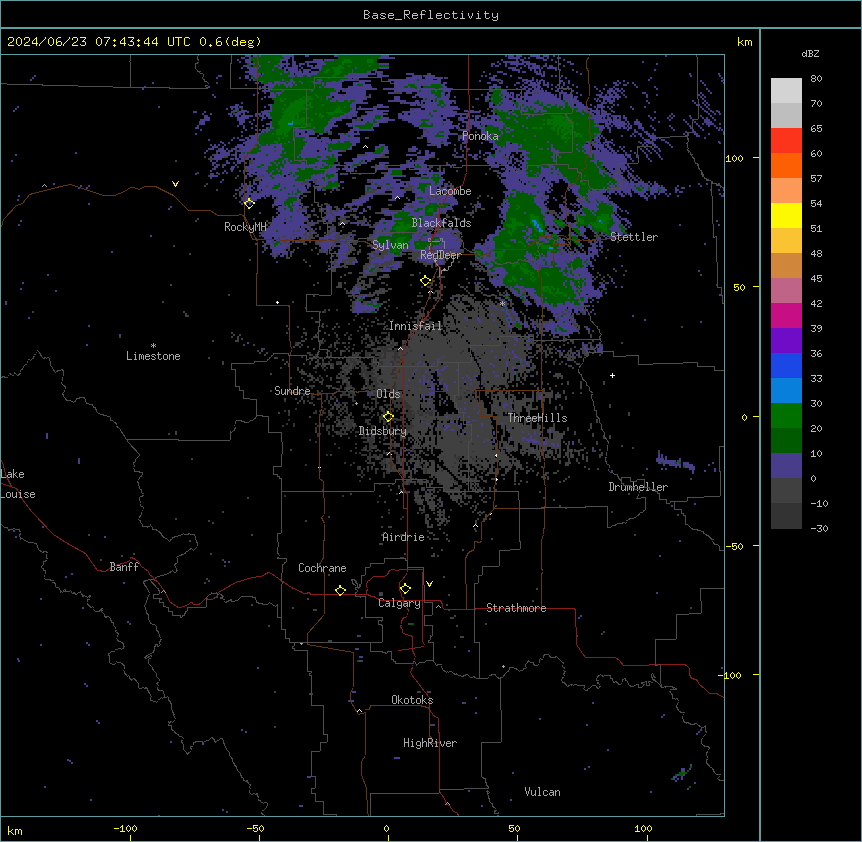Pick the purple 39-36 dBZ legend swatch
Image resolution: width=862 pixels, height=842 pixels.
coord(786,341)
